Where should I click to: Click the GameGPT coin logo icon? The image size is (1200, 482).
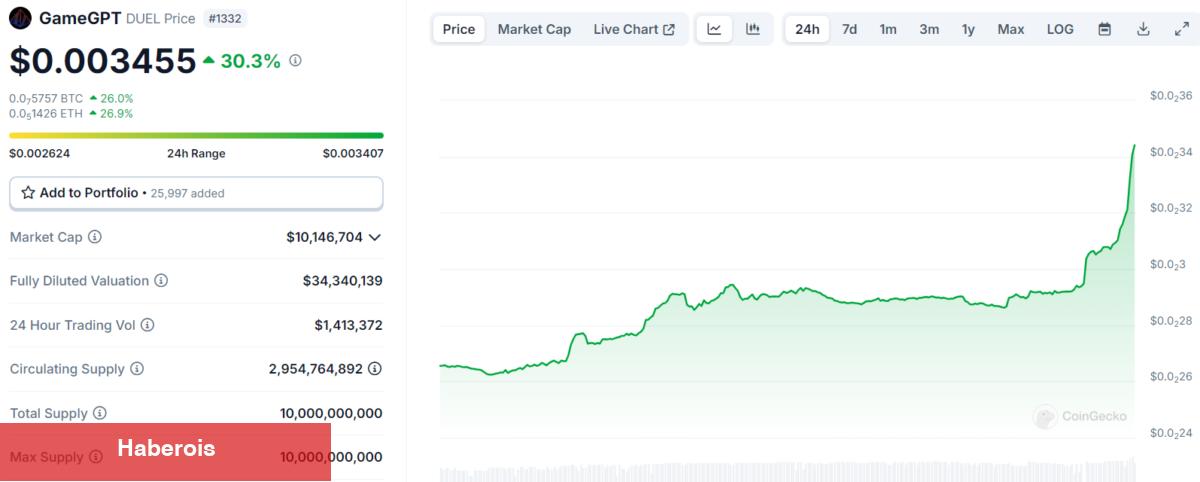[x=20, y=18]
